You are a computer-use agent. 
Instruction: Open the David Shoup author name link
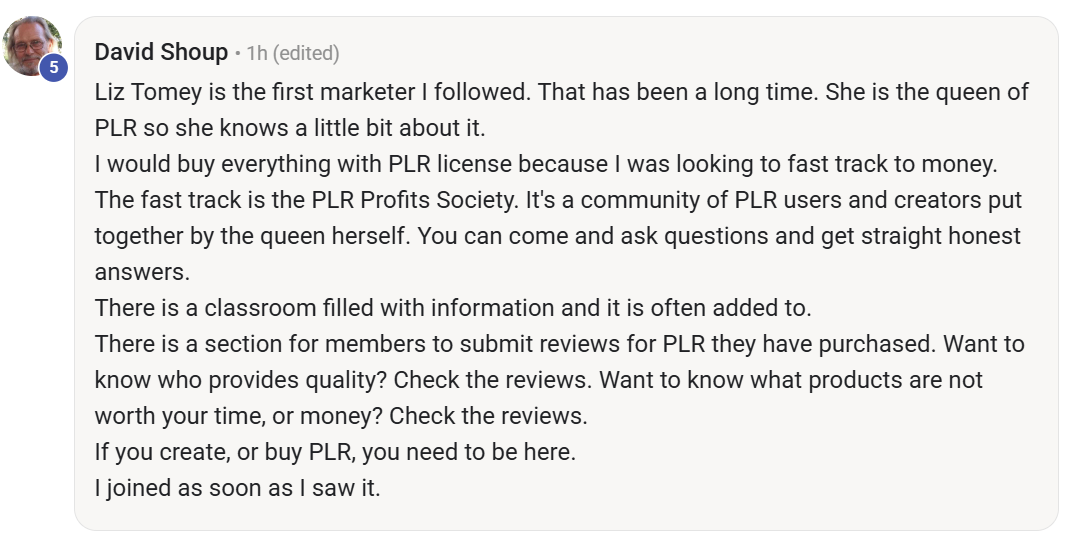(161, 52)
